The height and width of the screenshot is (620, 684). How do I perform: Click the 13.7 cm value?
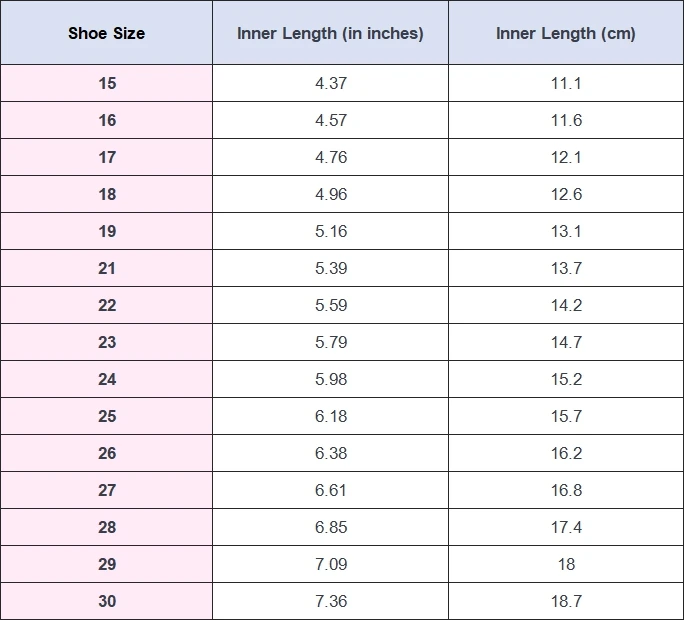(x=566, y=268)
